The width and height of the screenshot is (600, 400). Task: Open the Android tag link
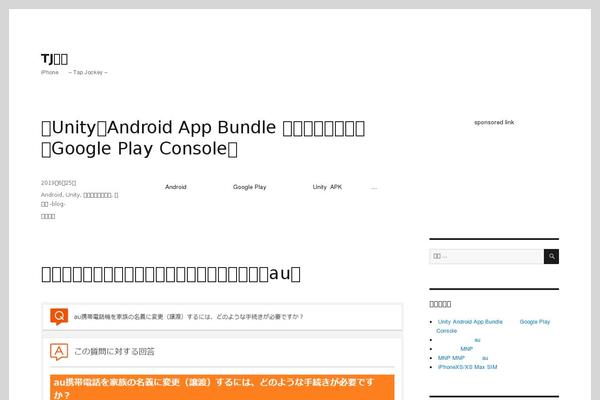(176, 187)
